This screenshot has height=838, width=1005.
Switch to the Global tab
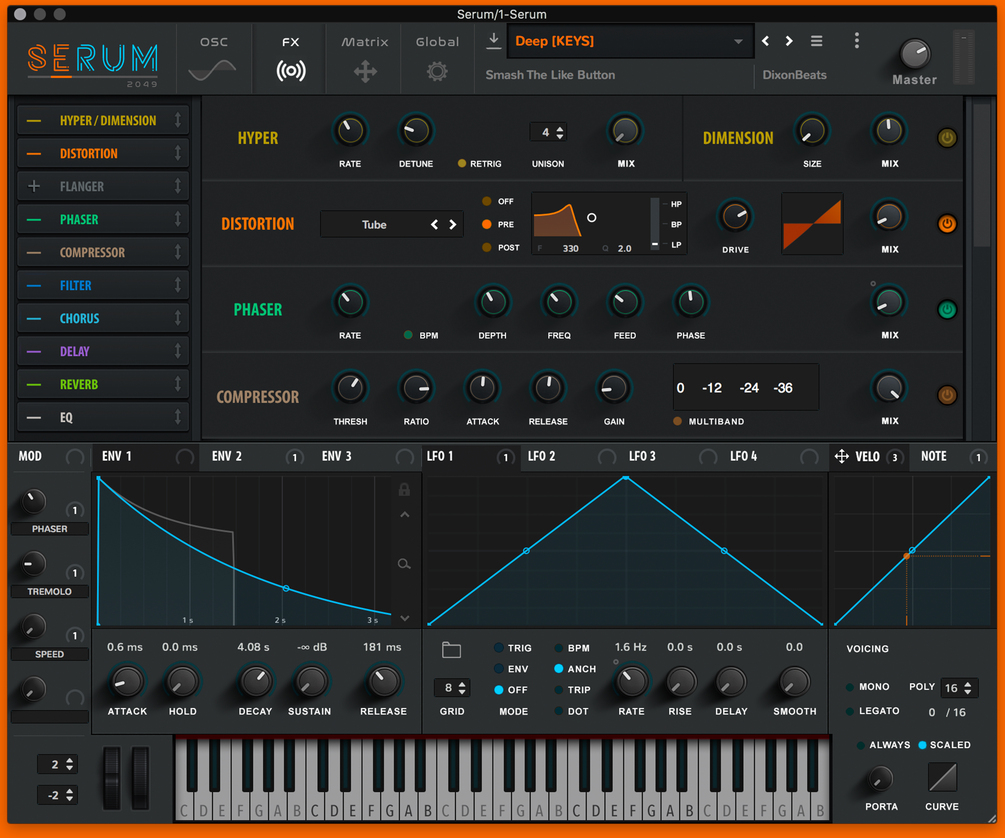pos(437,59)
